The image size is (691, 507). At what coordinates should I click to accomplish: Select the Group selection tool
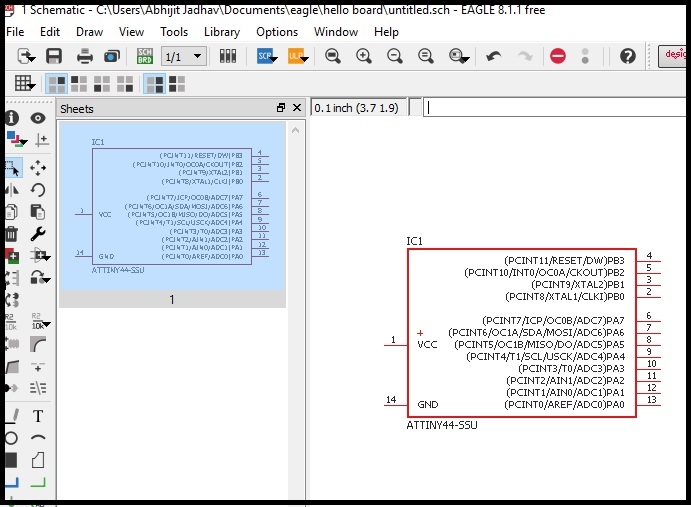coord(13,168)
